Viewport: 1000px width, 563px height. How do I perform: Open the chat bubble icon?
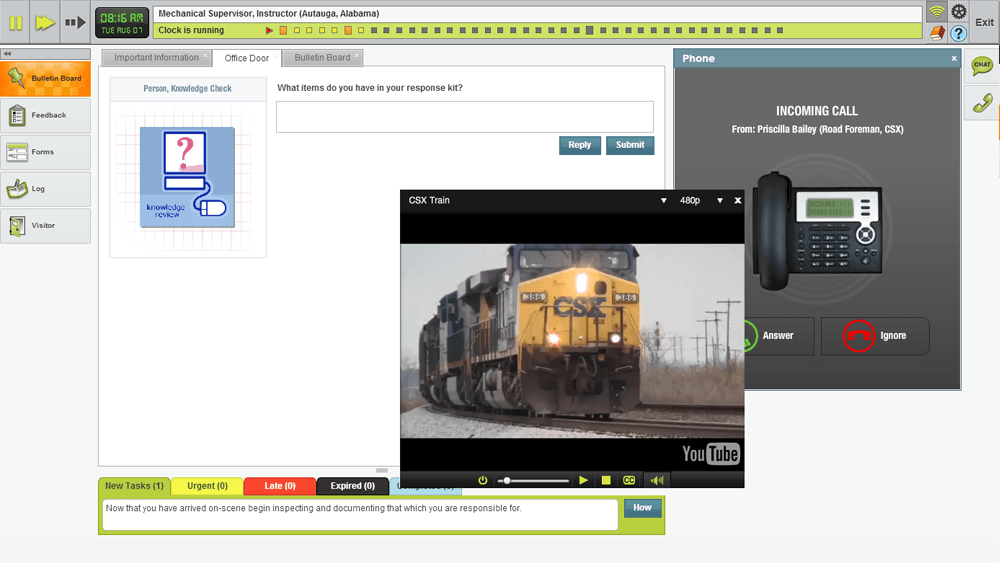coord(982,65)
